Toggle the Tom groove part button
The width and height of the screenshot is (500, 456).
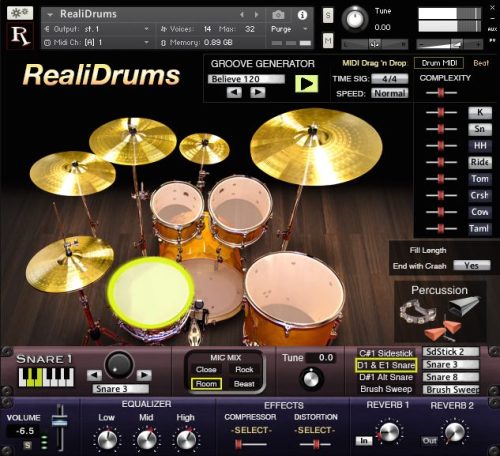coord(480,179)
